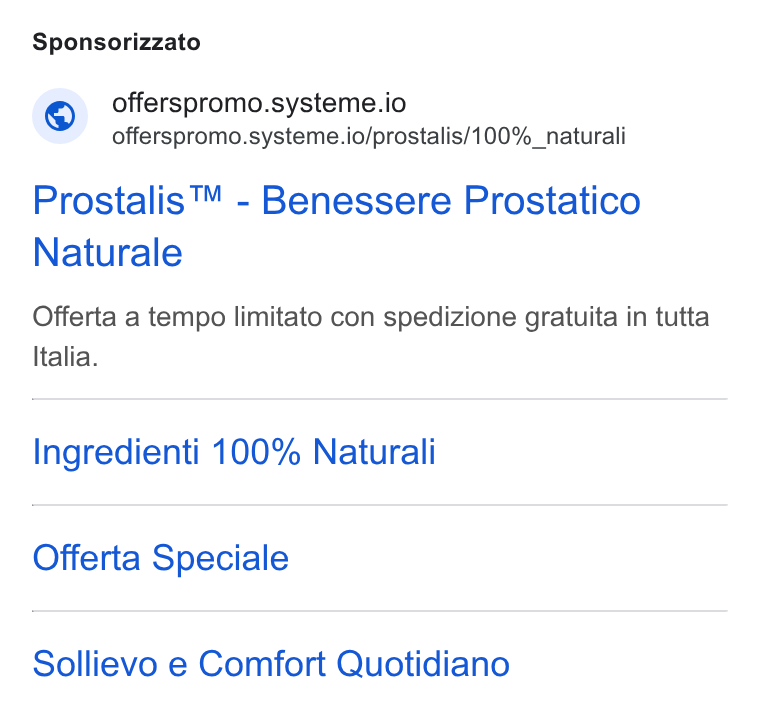The height and width of the screenshot is (716, 760).
Task: Click the word Quotidiano in the last sitelink
Action: (423, 664)
